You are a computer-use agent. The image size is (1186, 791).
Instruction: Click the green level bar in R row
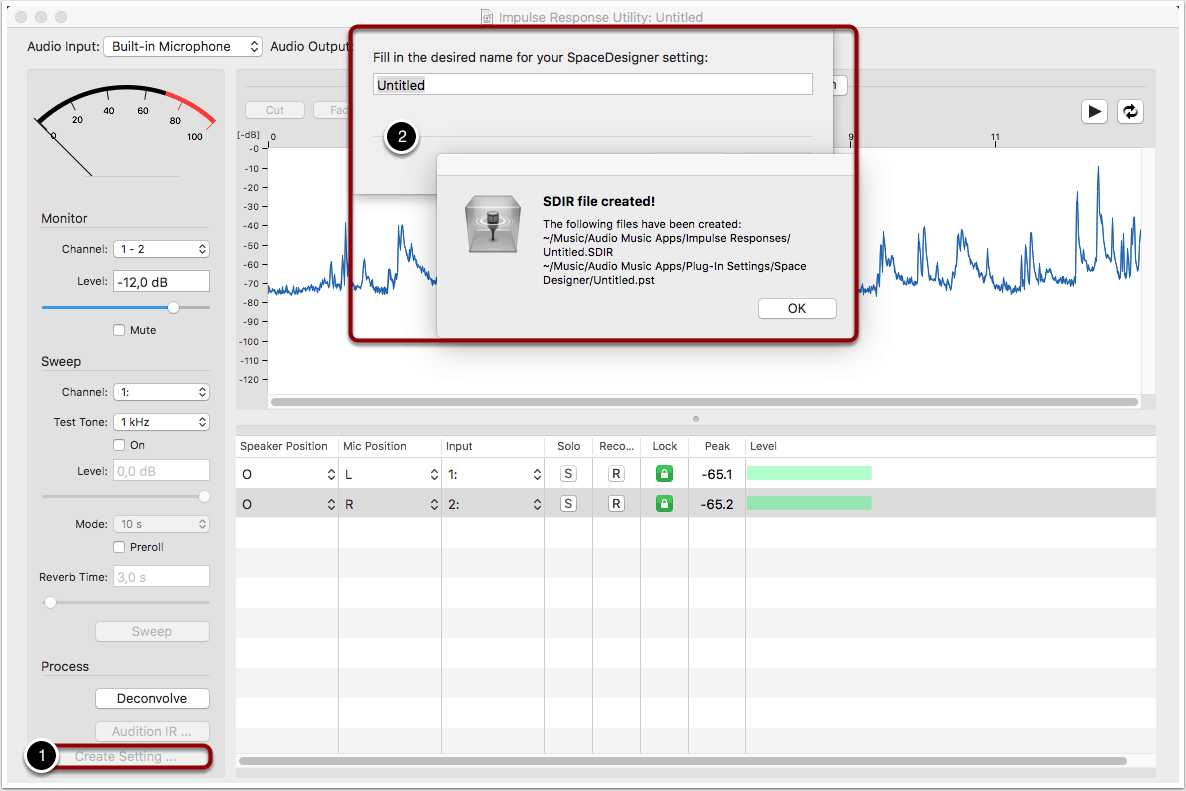[809, 503]
